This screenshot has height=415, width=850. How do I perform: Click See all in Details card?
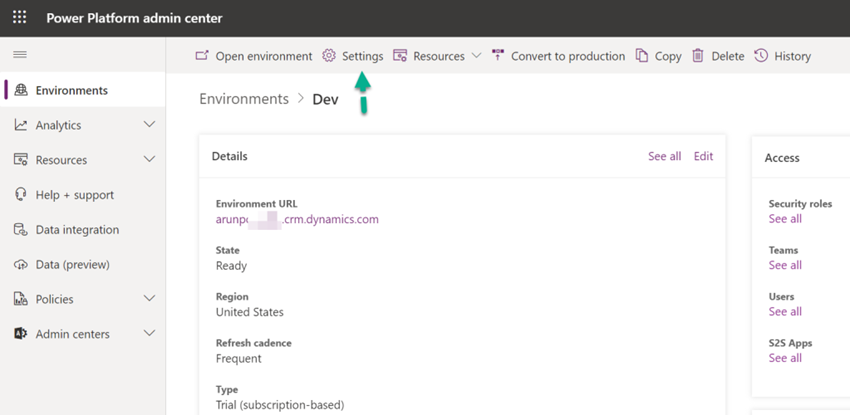(665, 156)
